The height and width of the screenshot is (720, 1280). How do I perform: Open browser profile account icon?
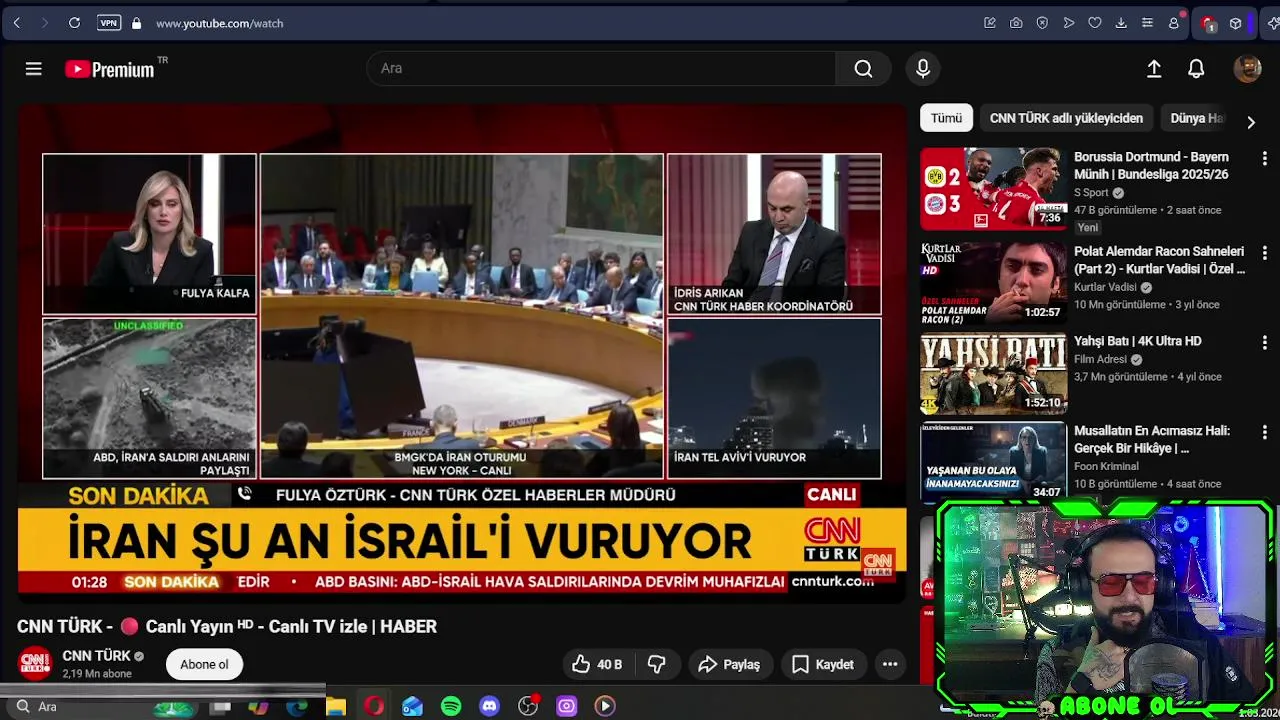click(x=1174, y=23)
